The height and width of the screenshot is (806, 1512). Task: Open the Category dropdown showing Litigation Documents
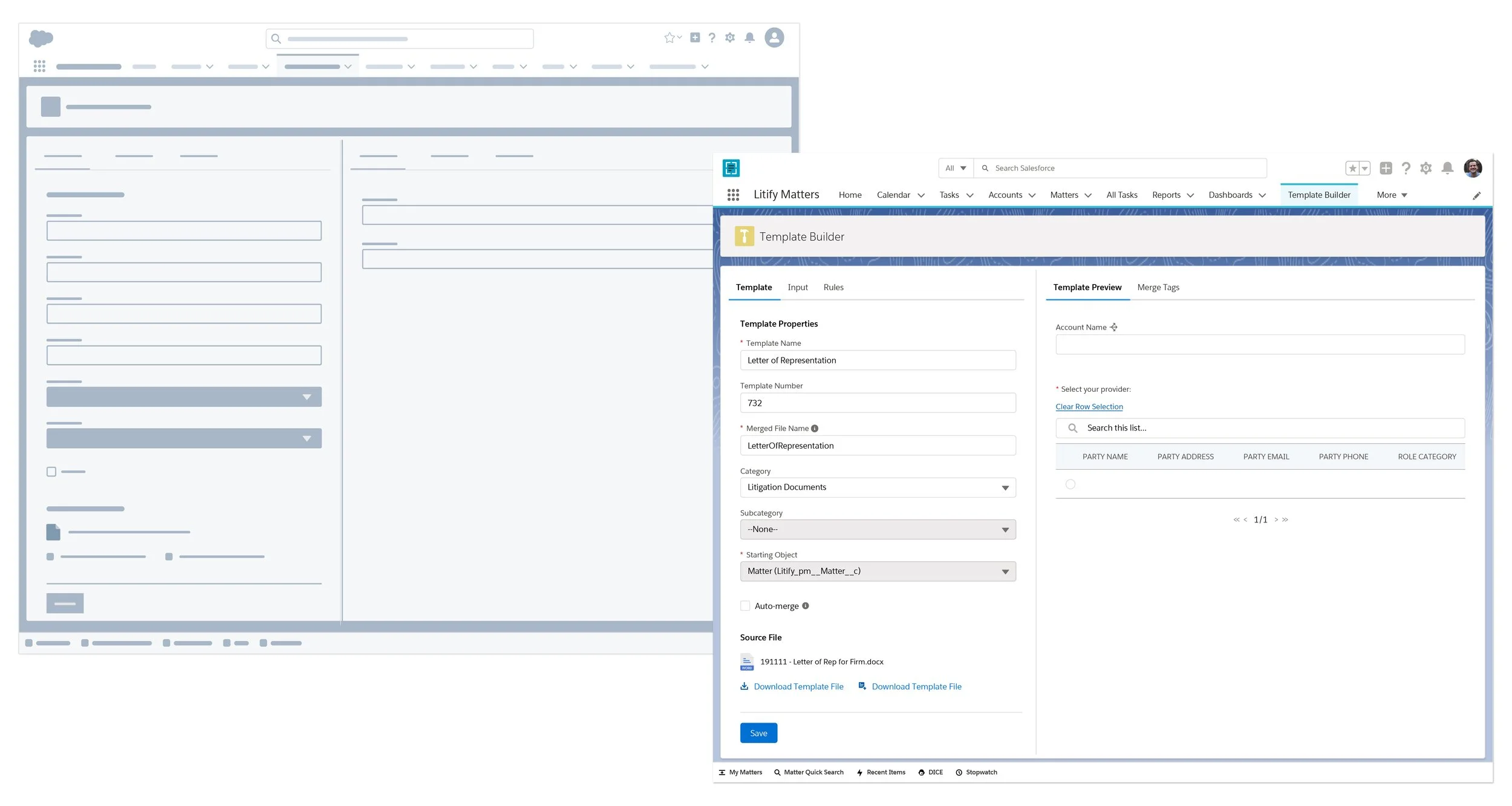(878, 487)
